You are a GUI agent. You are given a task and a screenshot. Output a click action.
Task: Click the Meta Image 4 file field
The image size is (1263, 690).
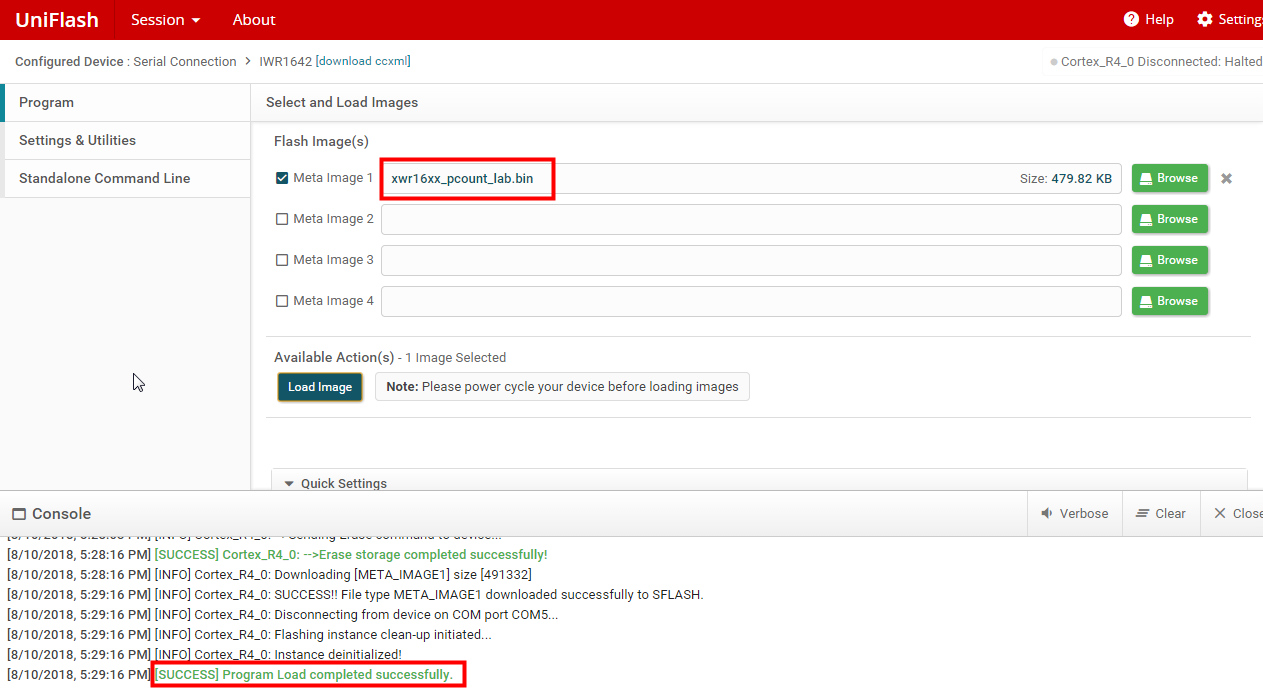pyautogui.click(x=751, y=302)
